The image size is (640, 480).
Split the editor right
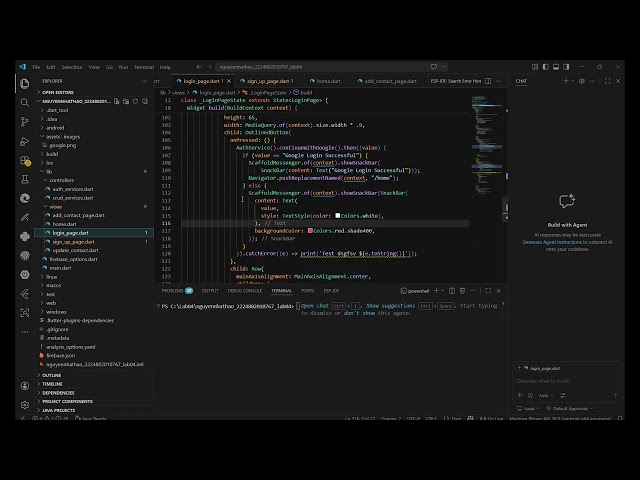(488, 81)
